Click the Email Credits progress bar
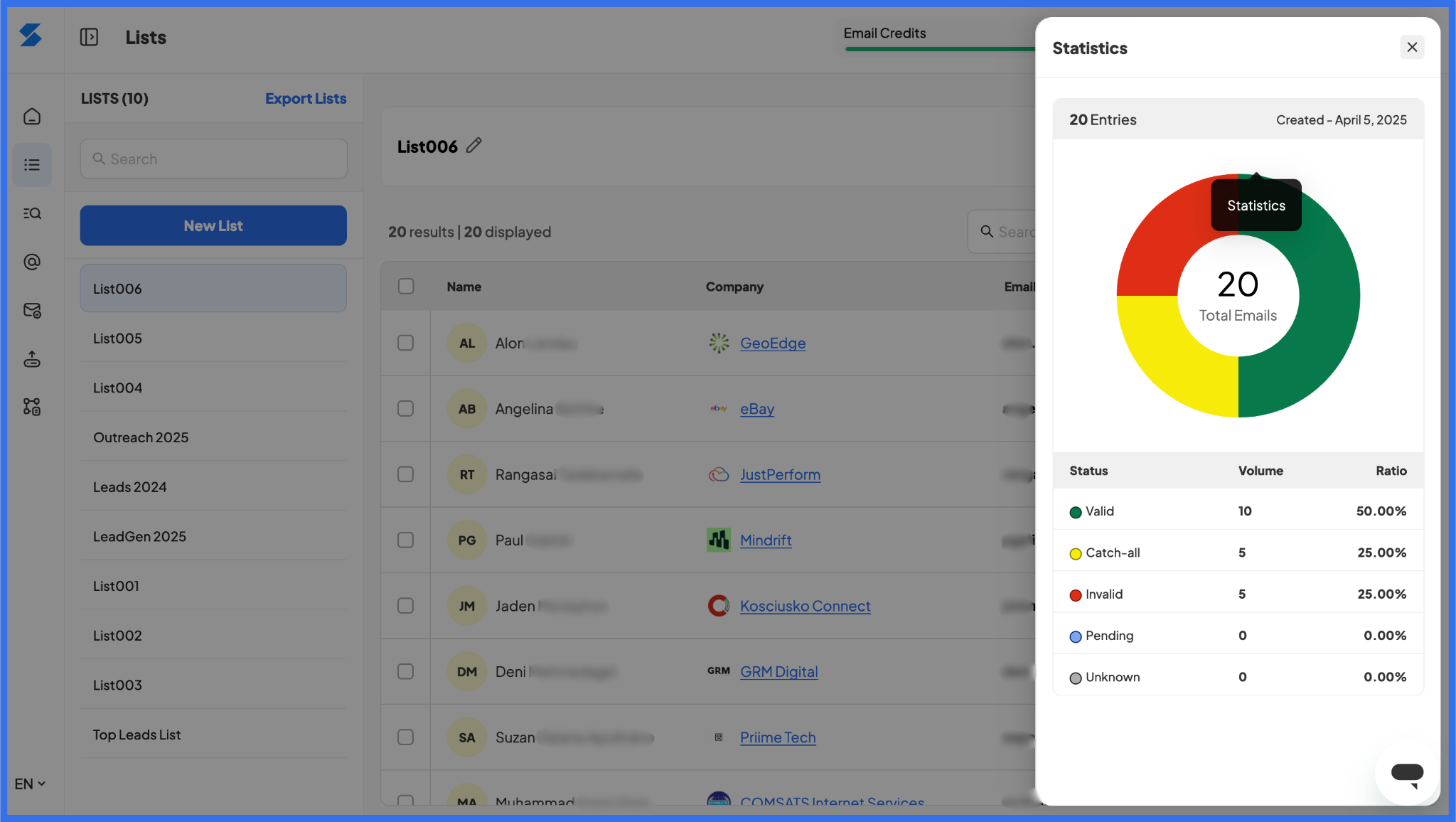The width and height of the screenshot is (1456, 822). [x=940, y=49]
